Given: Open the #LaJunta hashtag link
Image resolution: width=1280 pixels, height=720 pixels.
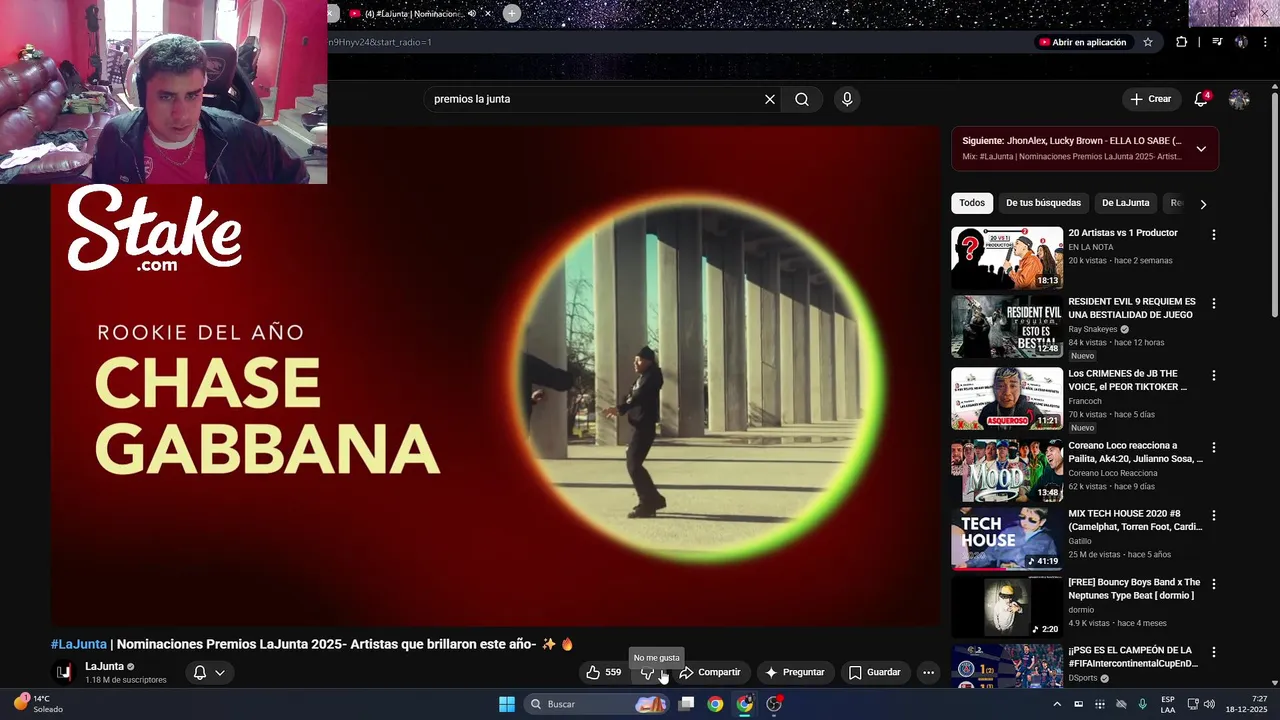Looking at the screenshot, I should point(79,644).
